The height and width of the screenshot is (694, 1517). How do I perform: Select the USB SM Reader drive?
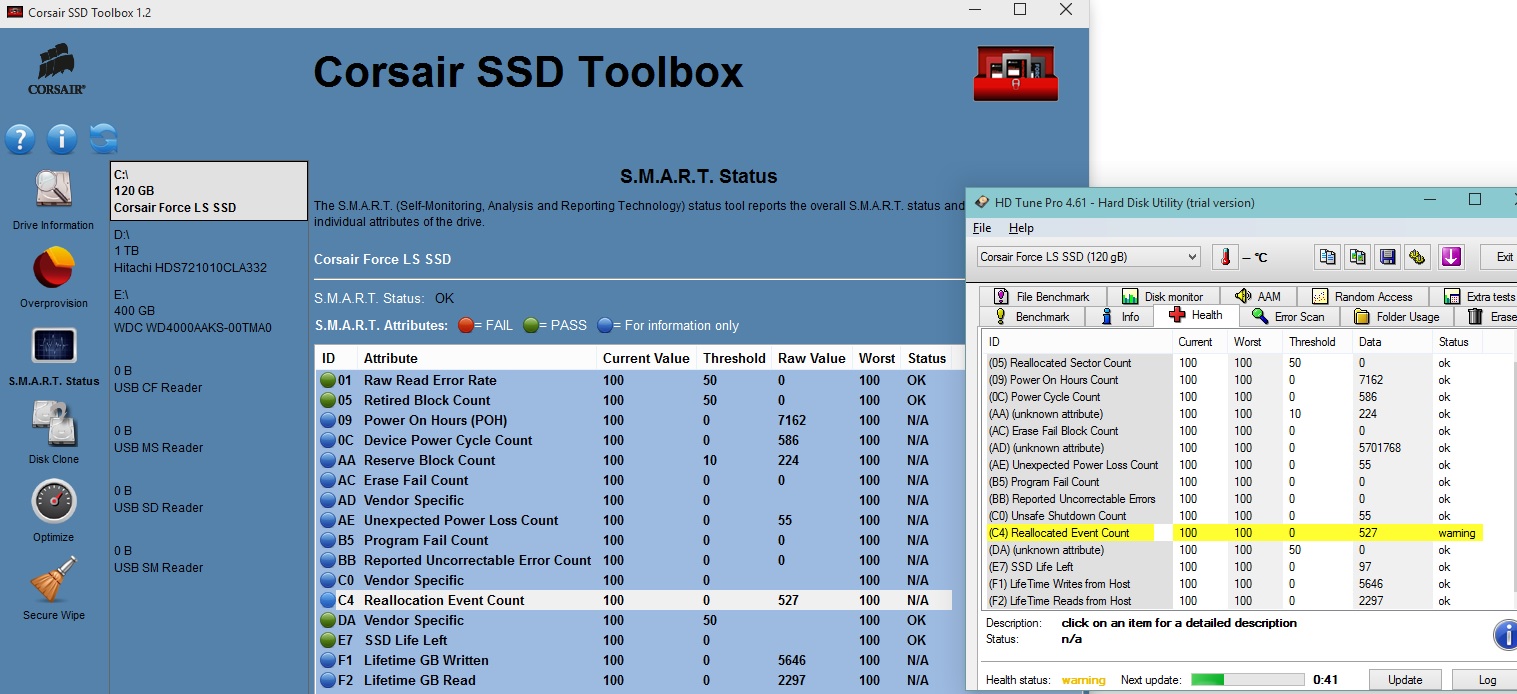pos(208,559)
